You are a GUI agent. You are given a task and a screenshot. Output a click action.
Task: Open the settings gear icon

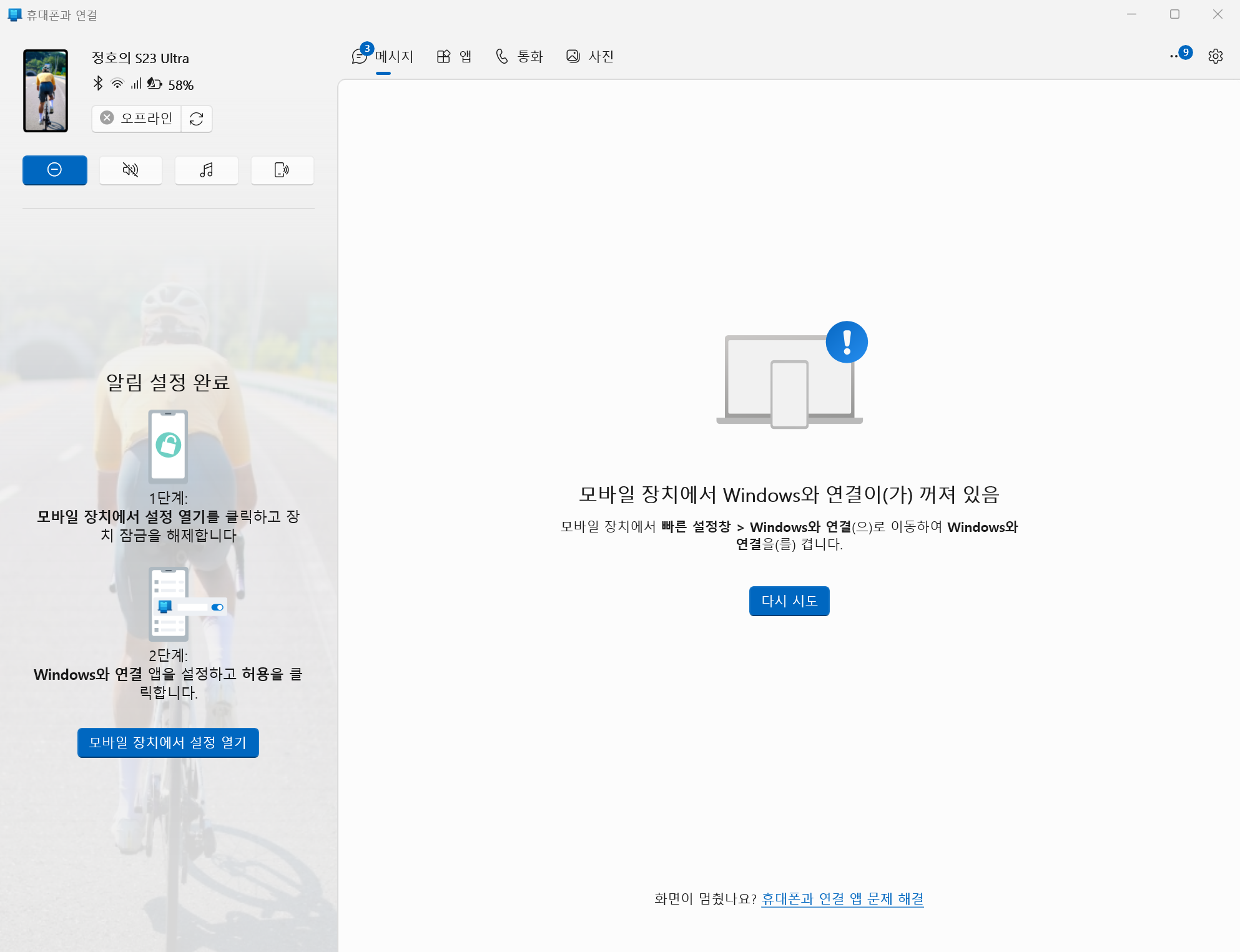[x=1215, y=56]
